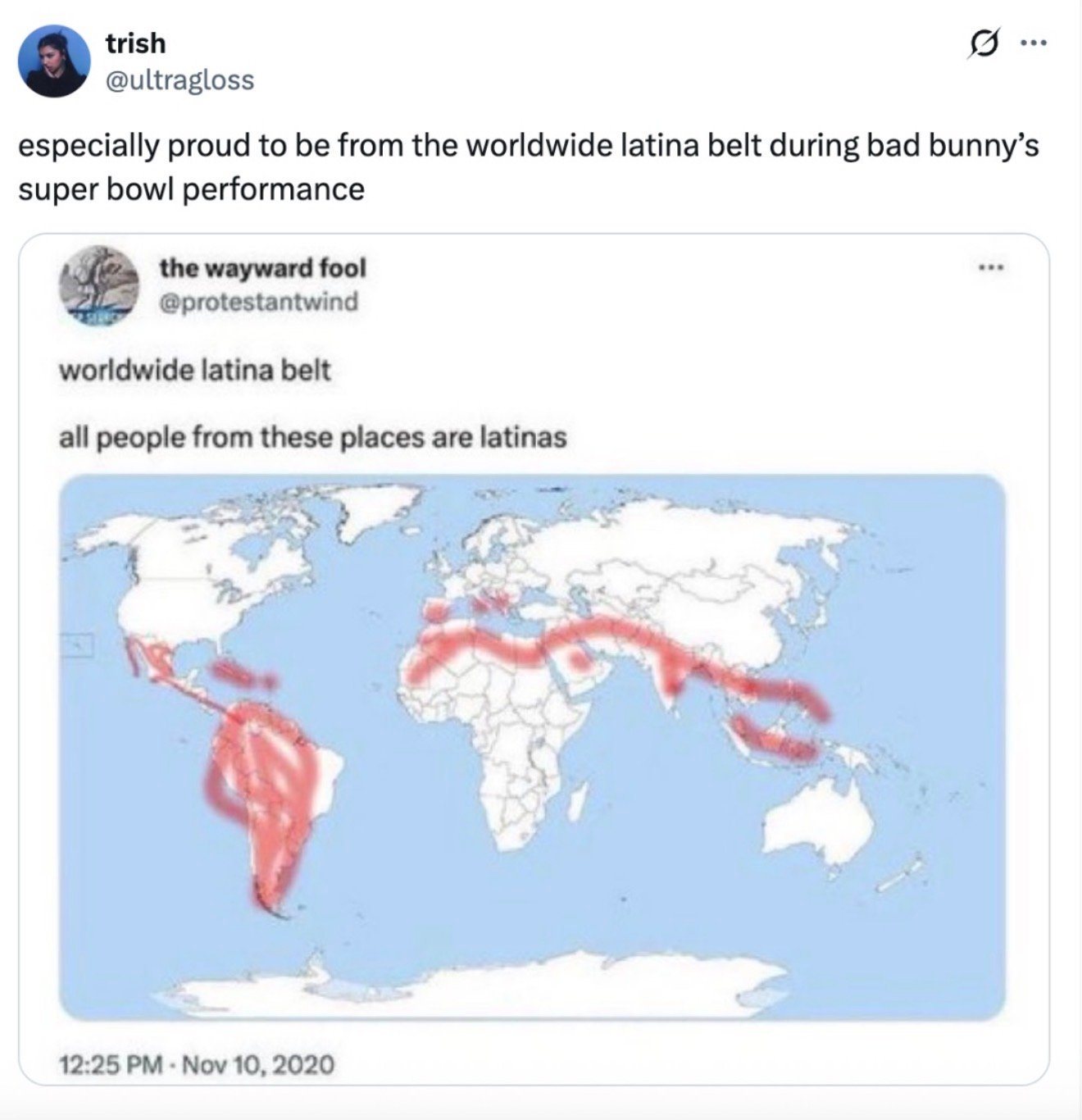Open the @protestantwind profile handle

(x=258, y=302)
